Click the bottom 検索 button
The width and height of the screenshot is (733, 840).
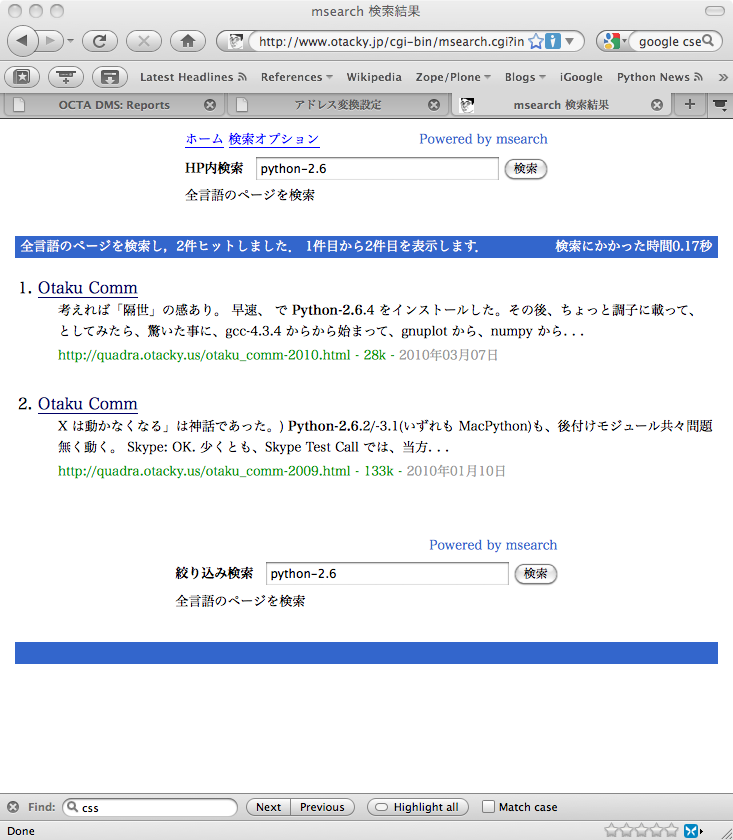[536, 574]
